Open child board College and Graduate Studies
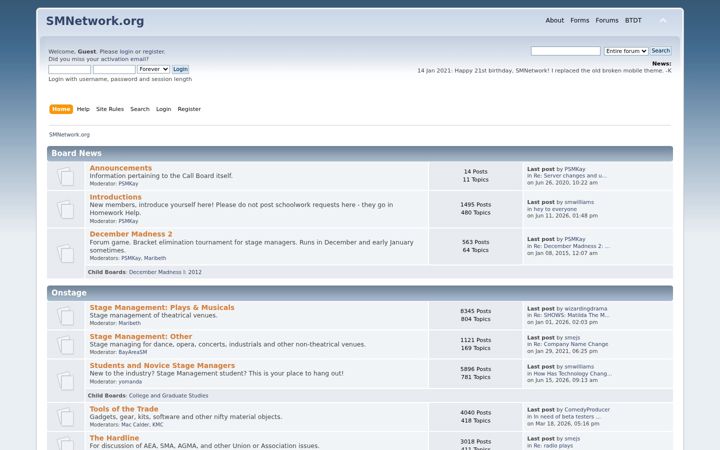The height and width of the screenshot is (450, 720). pos(169,396)
